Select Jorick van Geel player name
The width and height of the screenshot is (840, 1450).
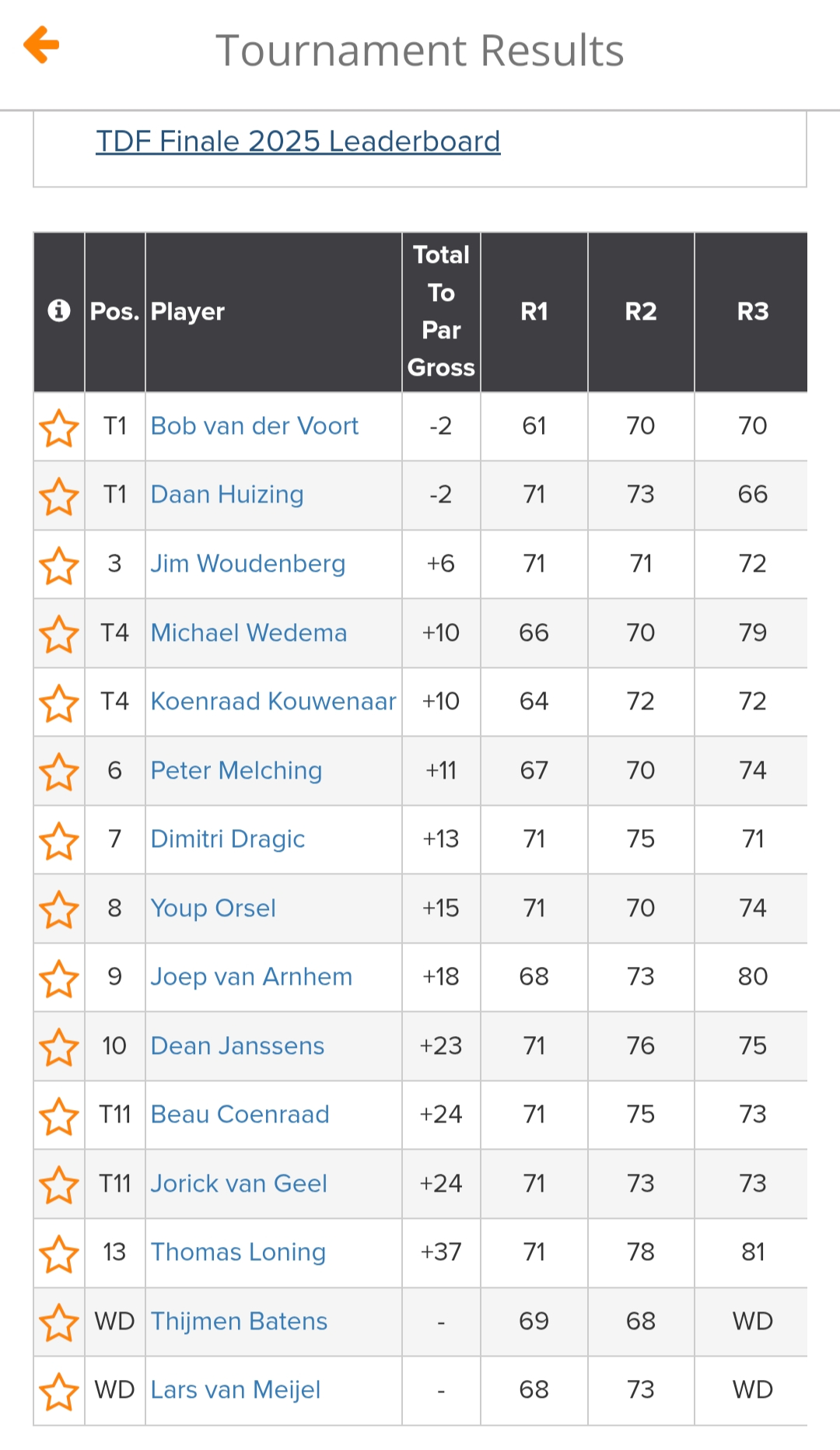point(239,1184)
